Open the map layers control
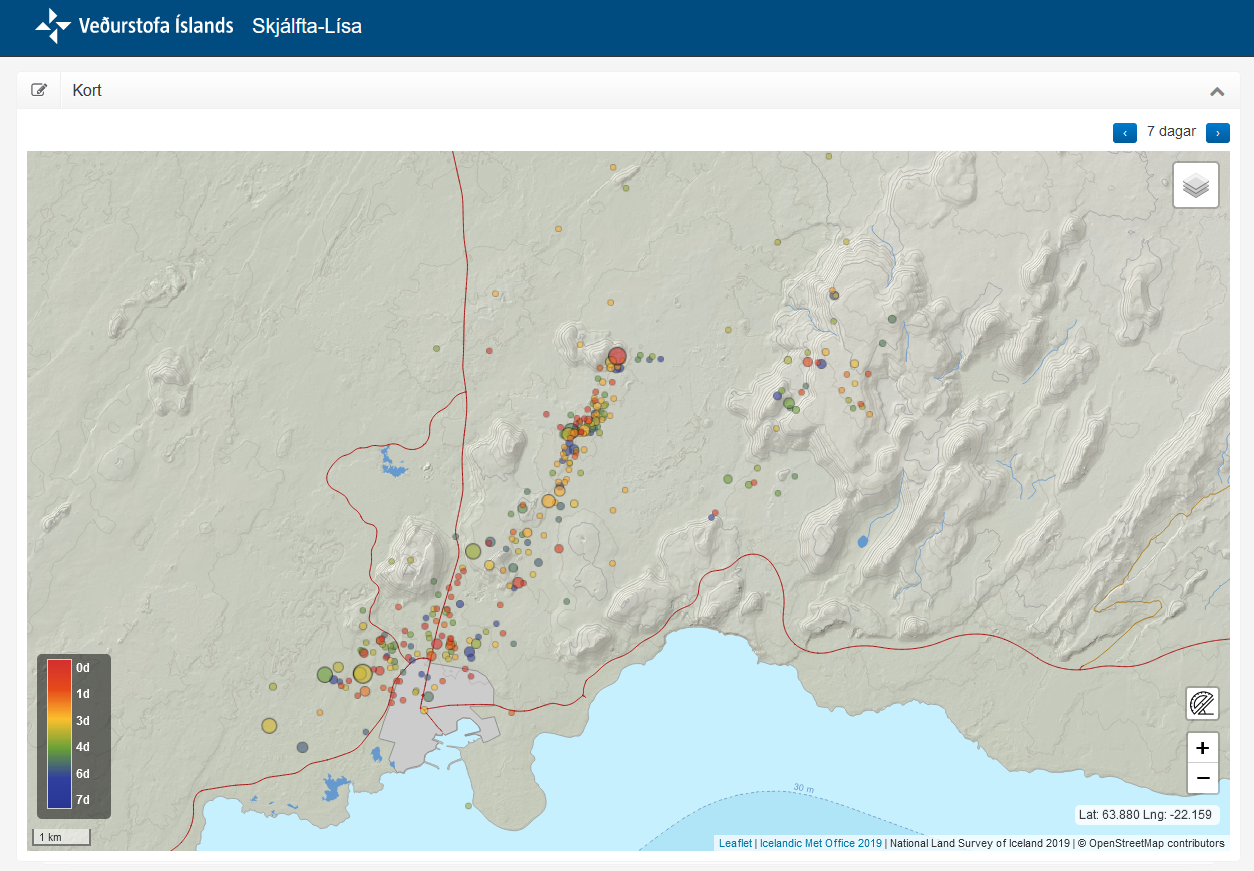 tap(1195, 185)
